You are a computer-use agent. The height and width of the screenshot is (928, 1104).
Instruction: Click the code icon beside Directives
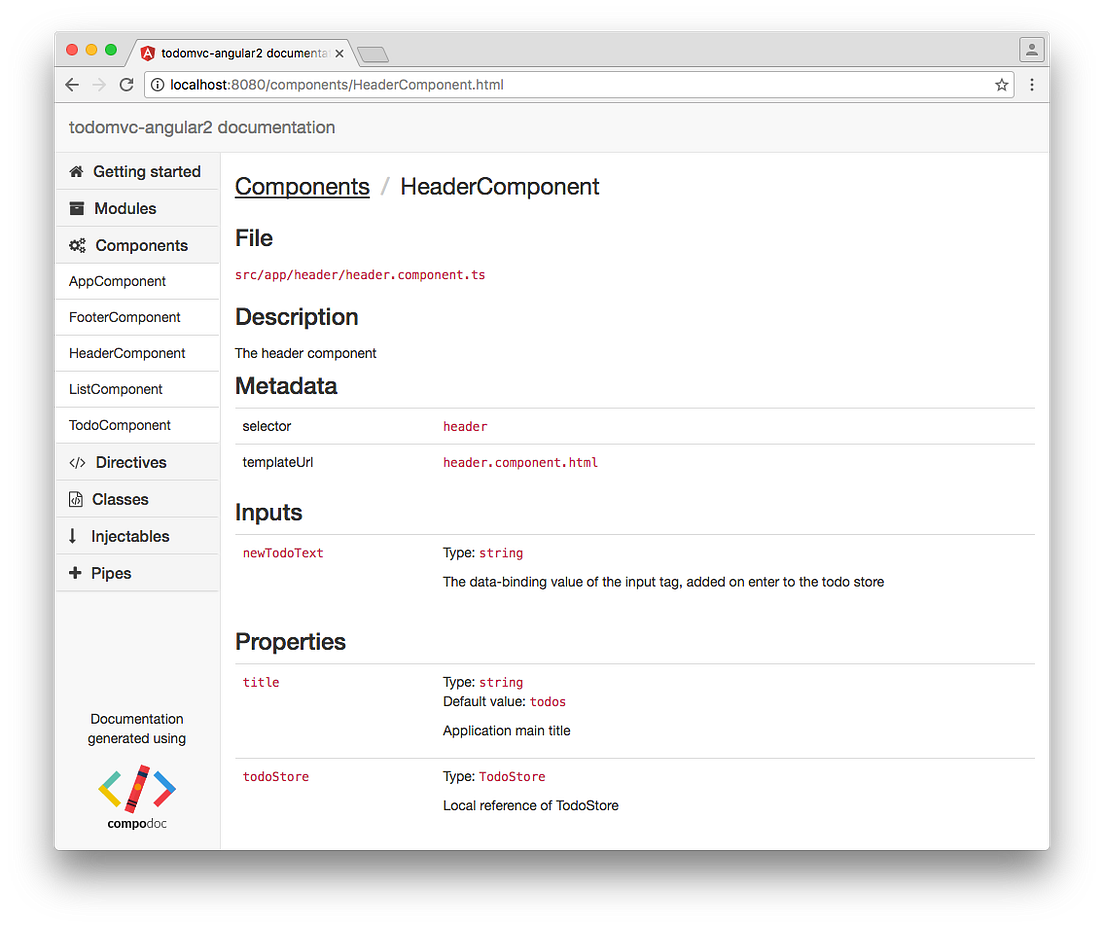tap(76, 462)
